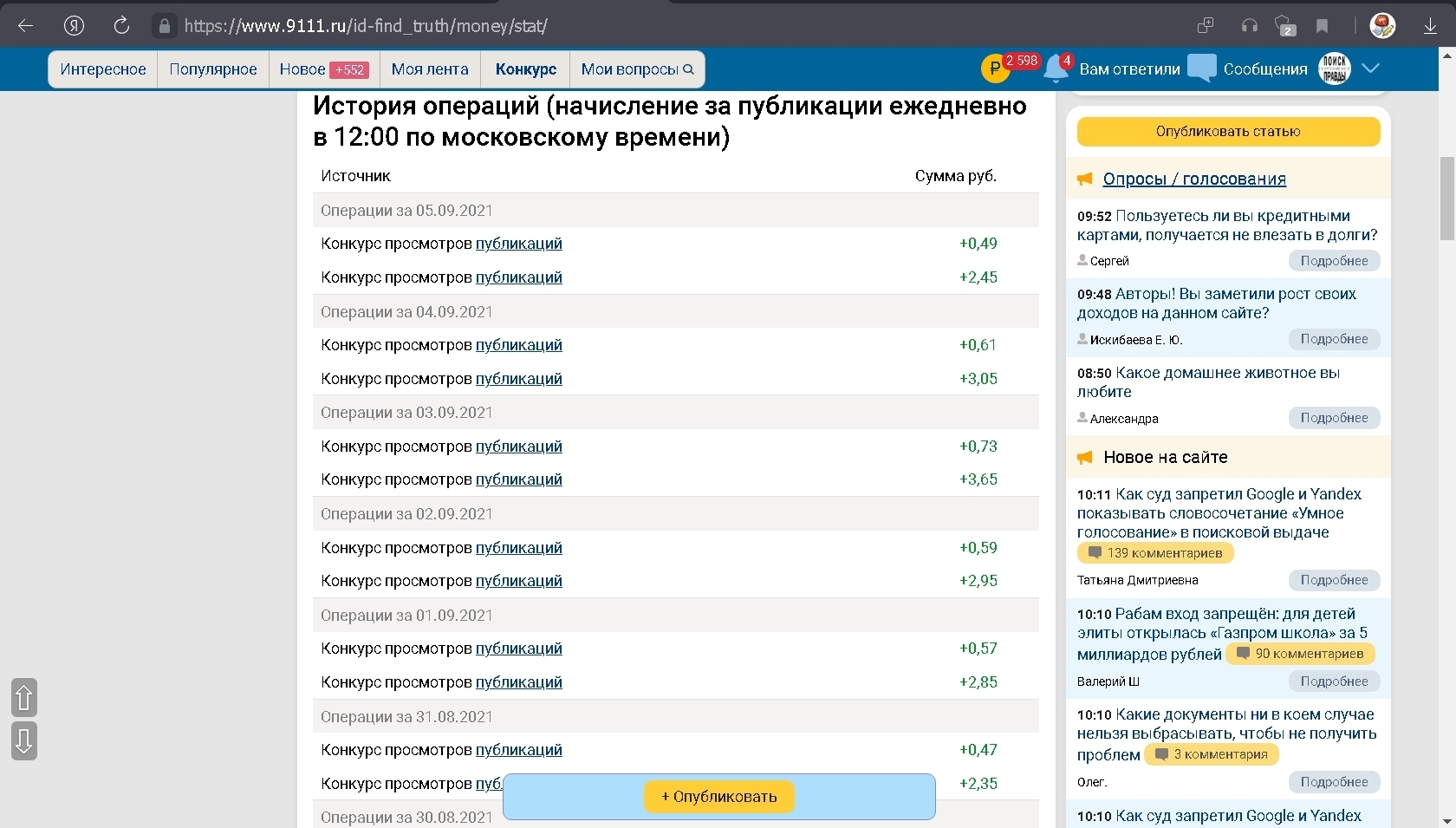The width and height of the screenshot is (1456, 828).
Task: Open the Опросы / голосования link
Action: click(x=1193, y=179)
